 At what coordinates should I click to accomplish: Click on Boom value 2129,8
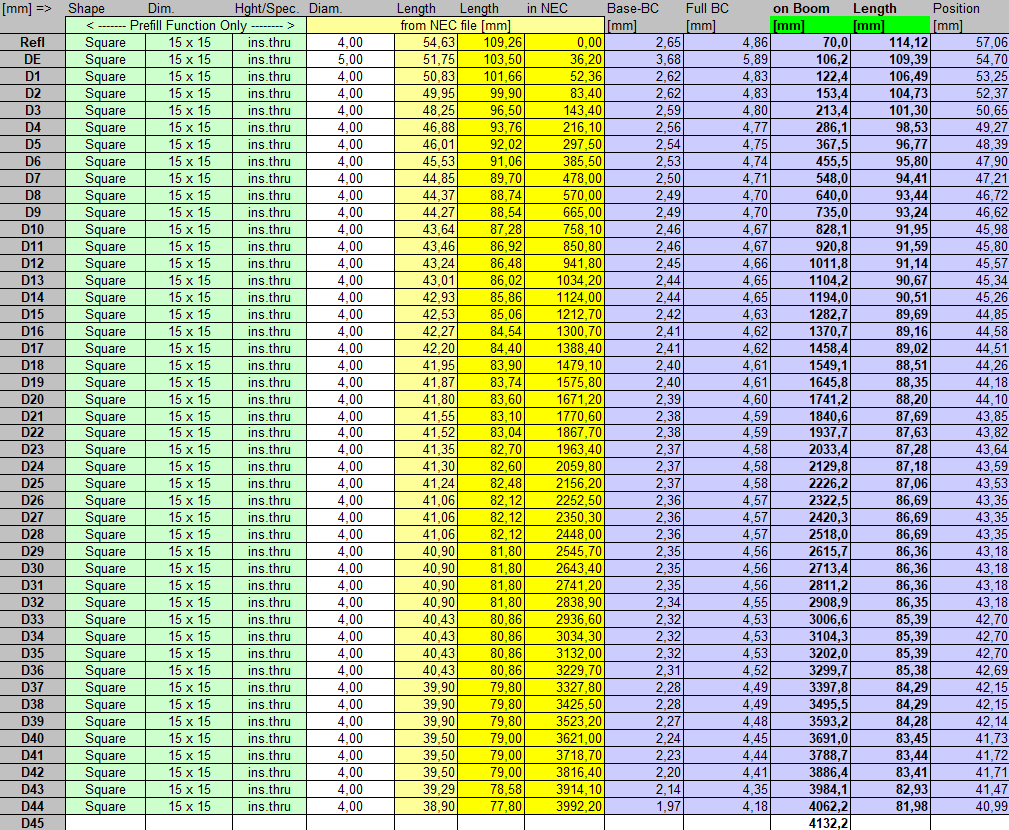pos(811,466)
